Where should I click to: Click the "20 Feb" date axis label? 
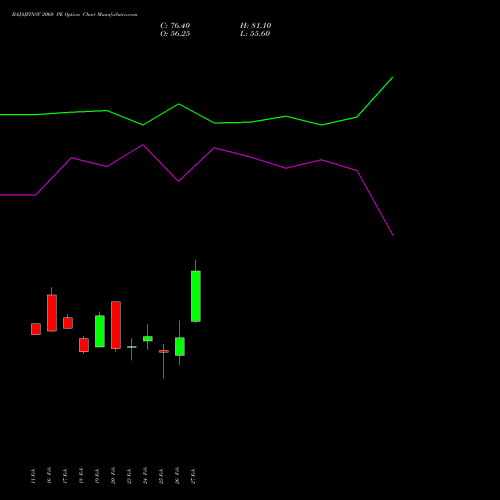(113, 475)
